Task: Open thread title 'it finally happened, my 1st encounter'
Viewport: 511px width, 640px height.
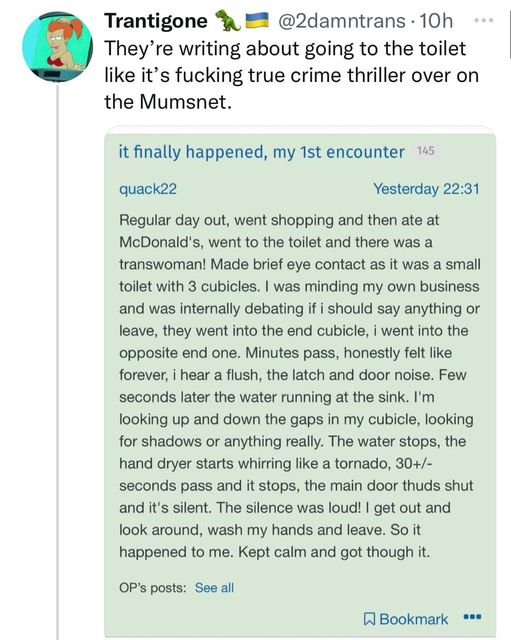Action: coord(262,152)
